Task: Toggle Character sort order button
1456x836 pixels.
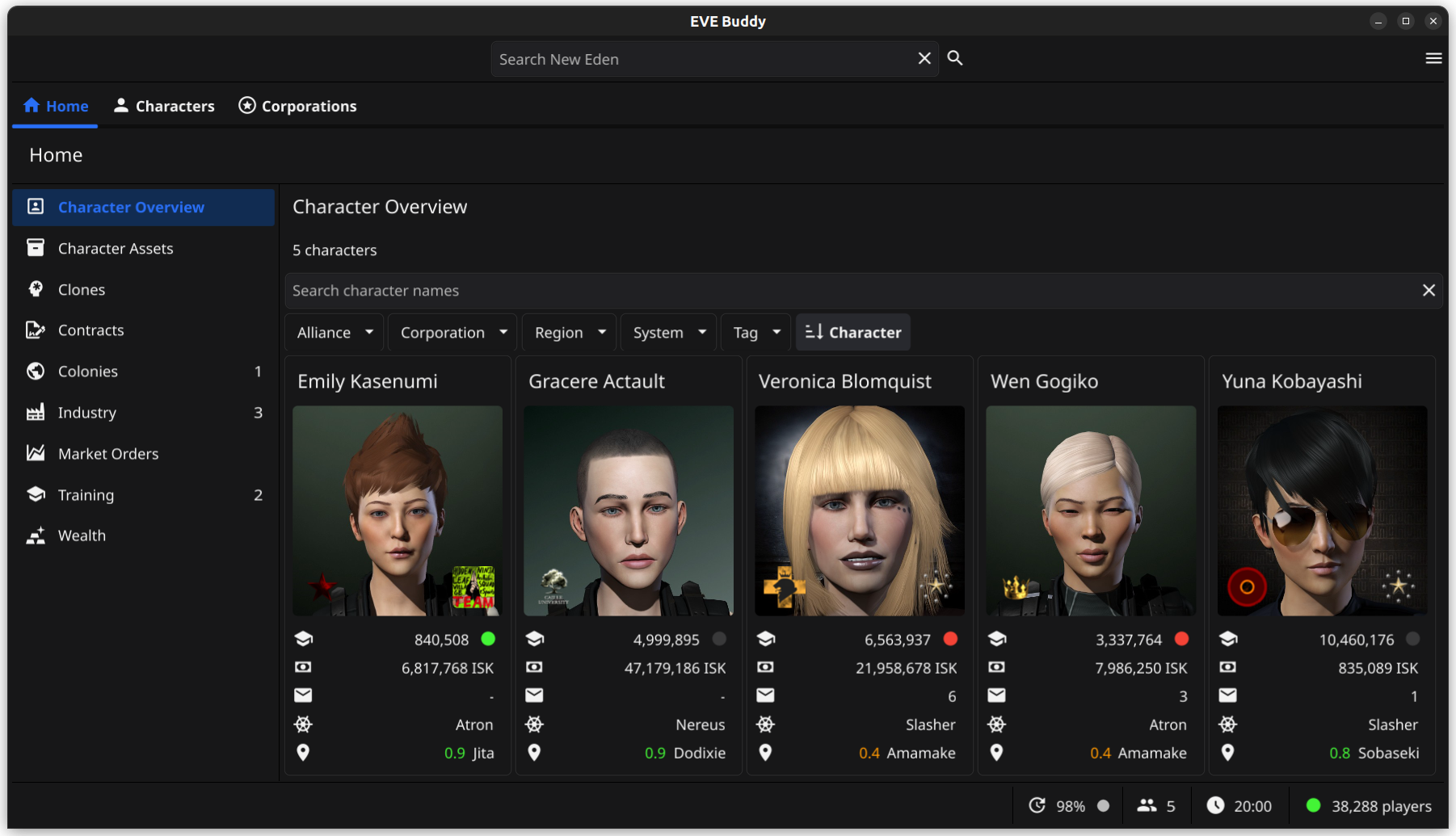Action: (852, 333)
